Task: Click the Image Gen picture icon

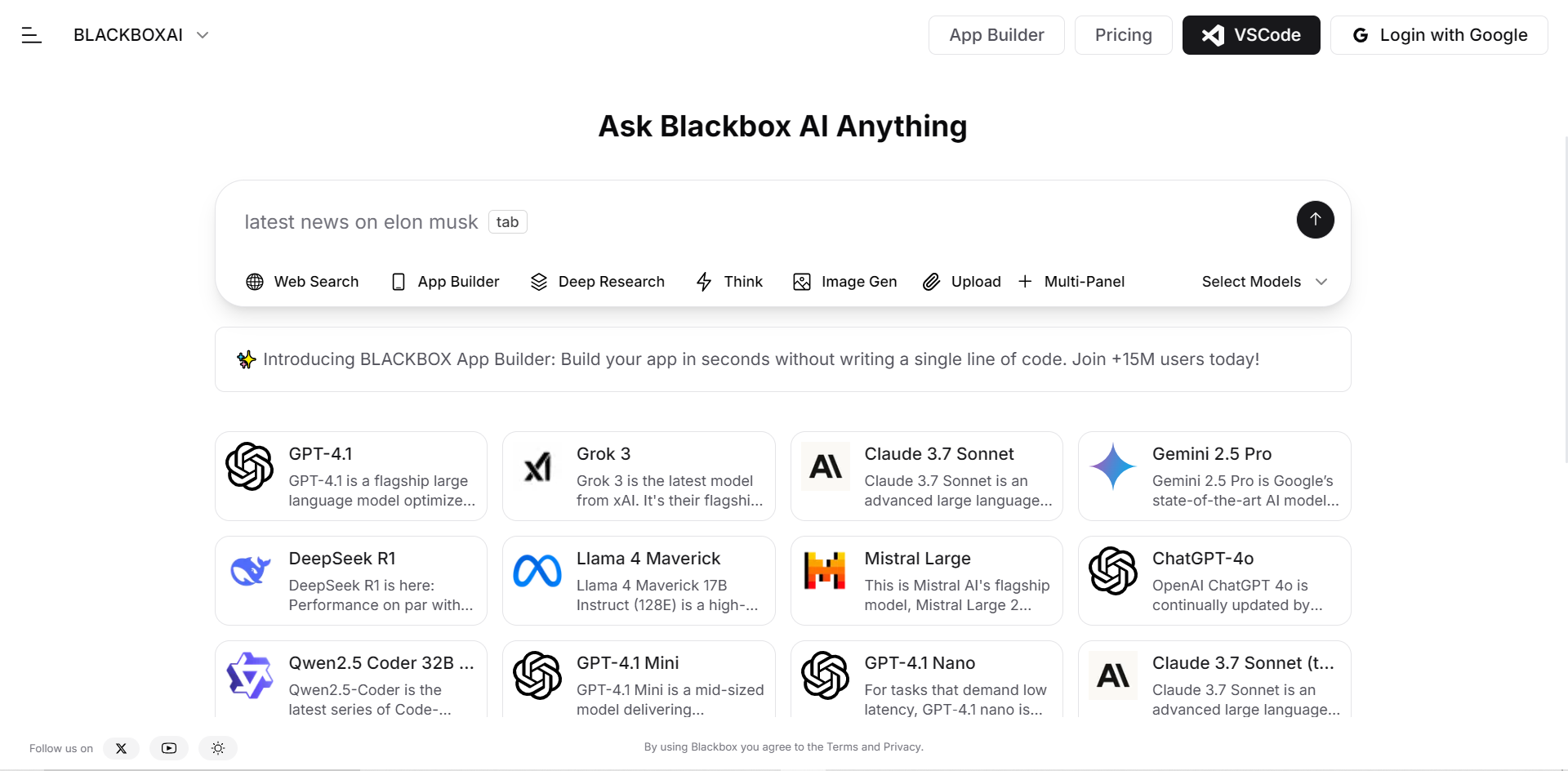Action: point(802,282)
